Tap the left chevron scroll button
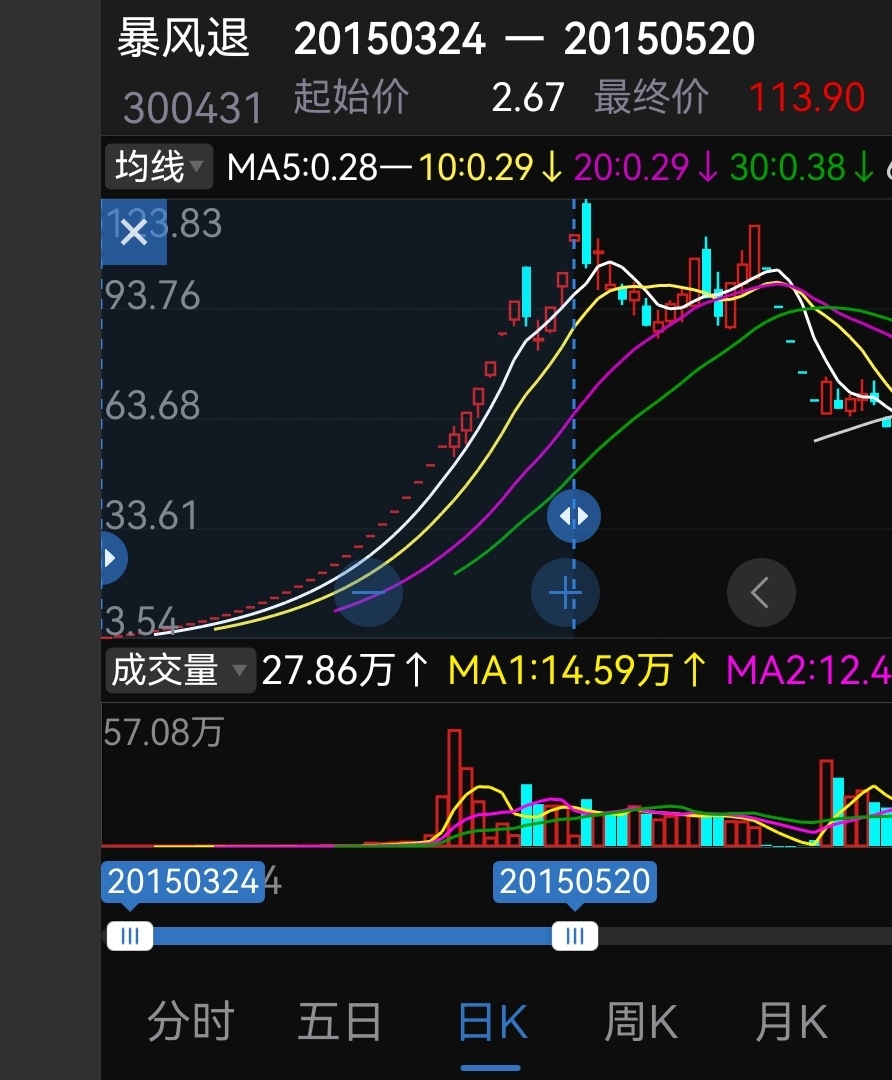This screenshot has height=1080, width=892. point(761,592)
